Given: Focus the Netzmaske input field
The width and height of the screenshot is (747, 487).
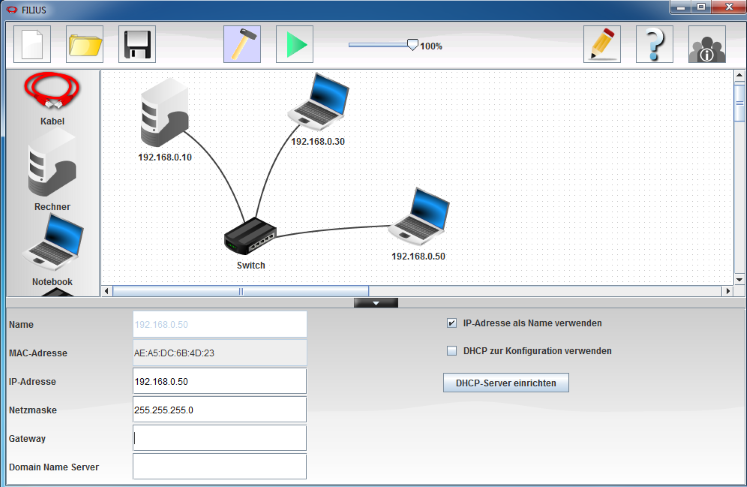Looking at the screenshot, I should pyautogui.click(x=220, y=410).
